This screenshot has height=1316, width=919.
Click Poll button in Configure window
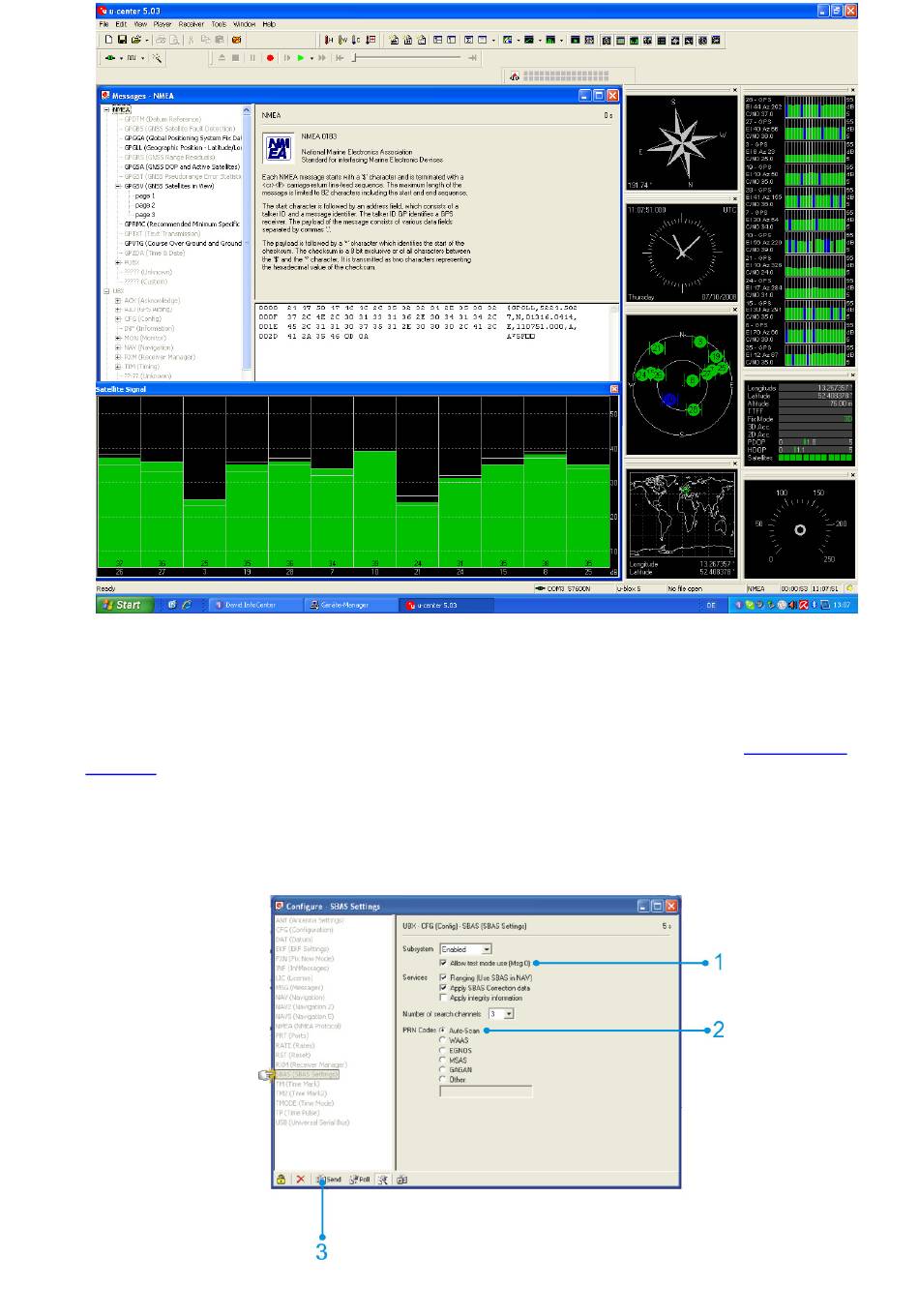point(360,1180)
